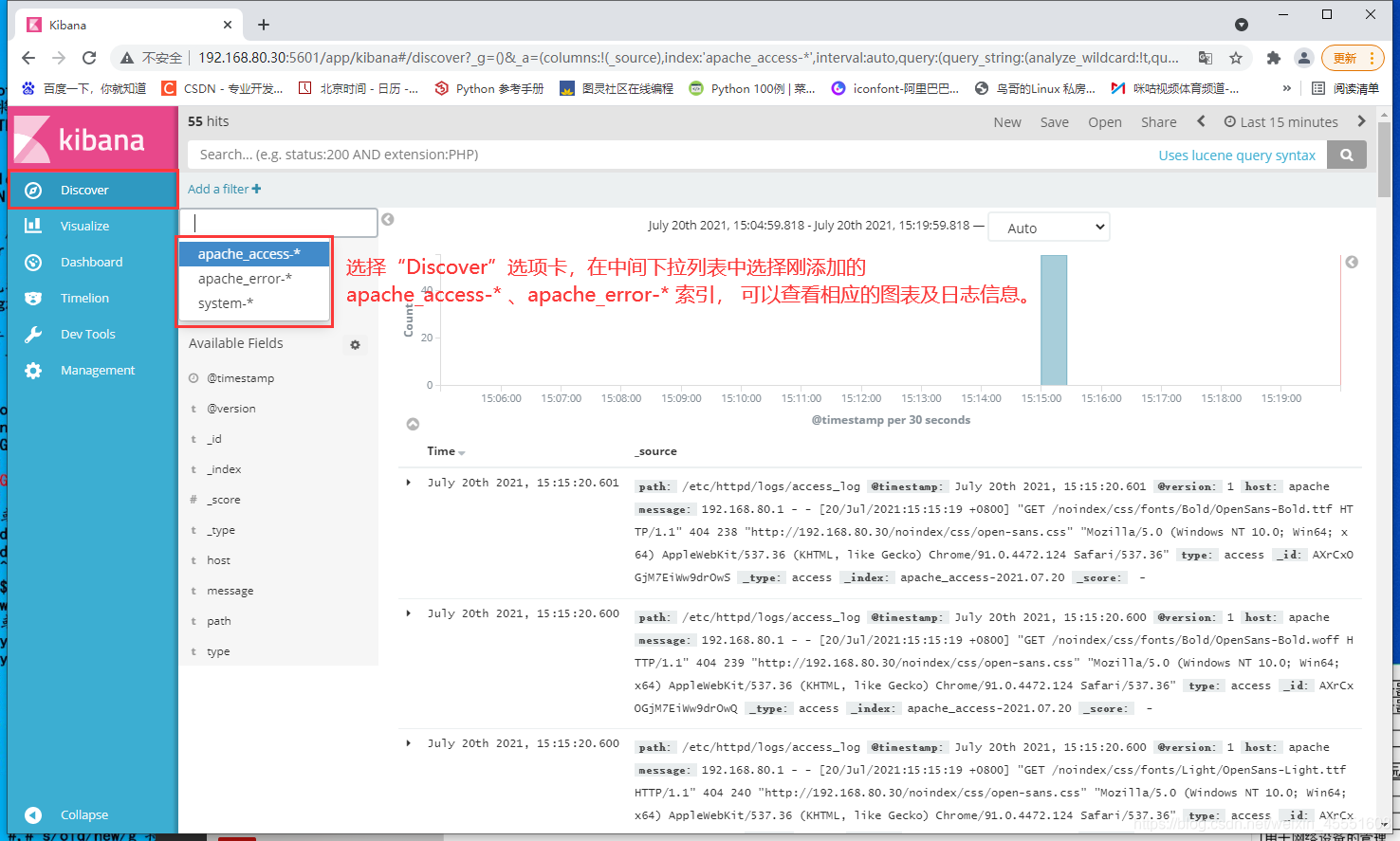
Task: Open the Auto interval dropdown
Action: 1048,228
